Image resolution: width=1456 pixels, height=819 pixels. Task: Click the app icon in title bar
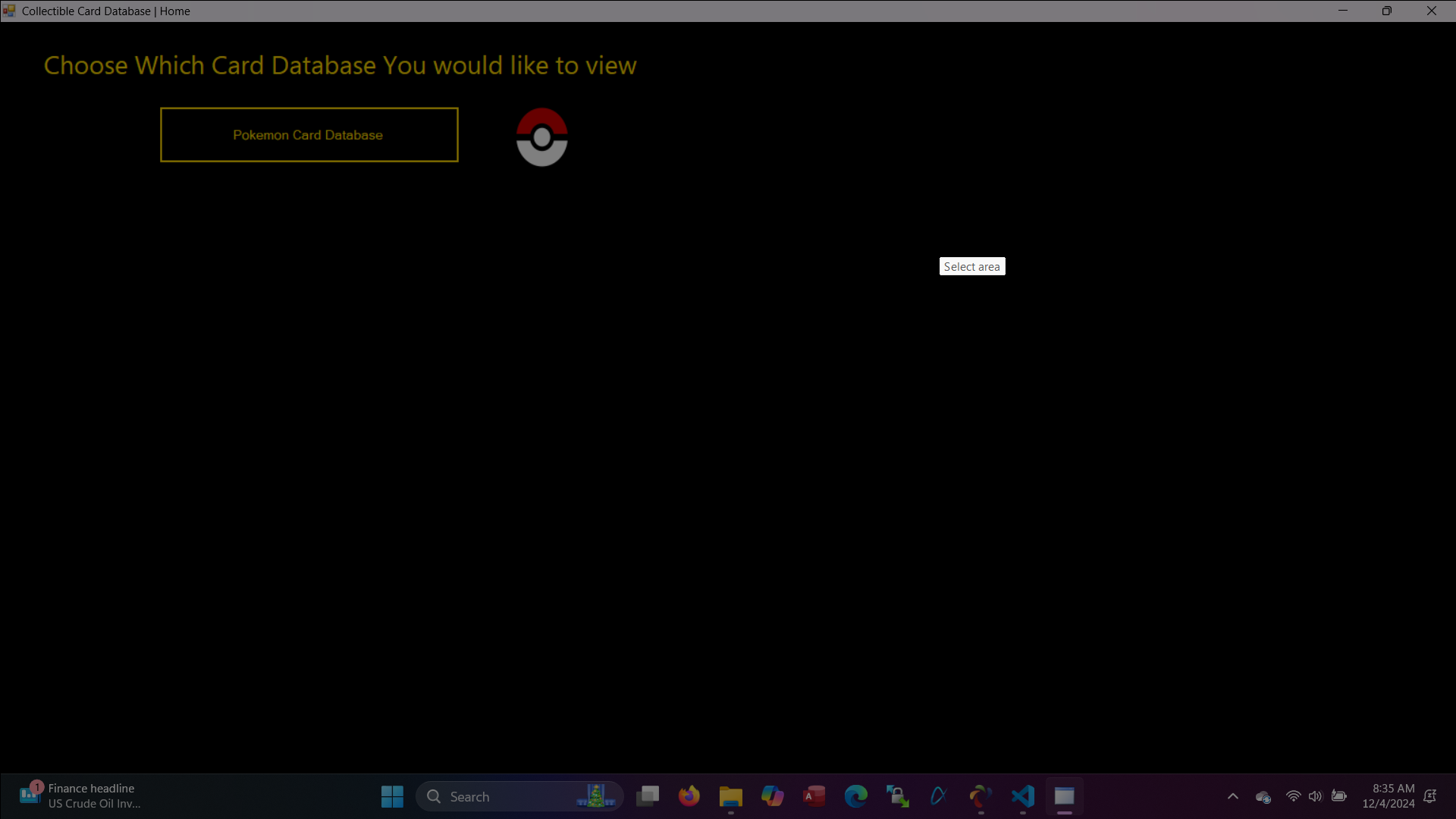coord(9,11)
